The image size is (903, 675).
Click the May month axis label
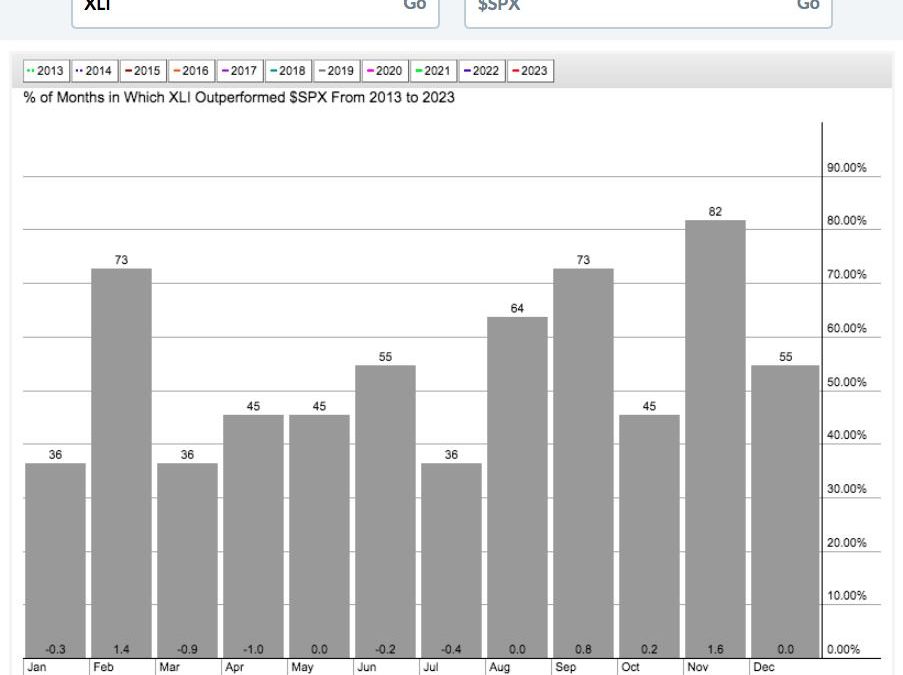point(302,667)
